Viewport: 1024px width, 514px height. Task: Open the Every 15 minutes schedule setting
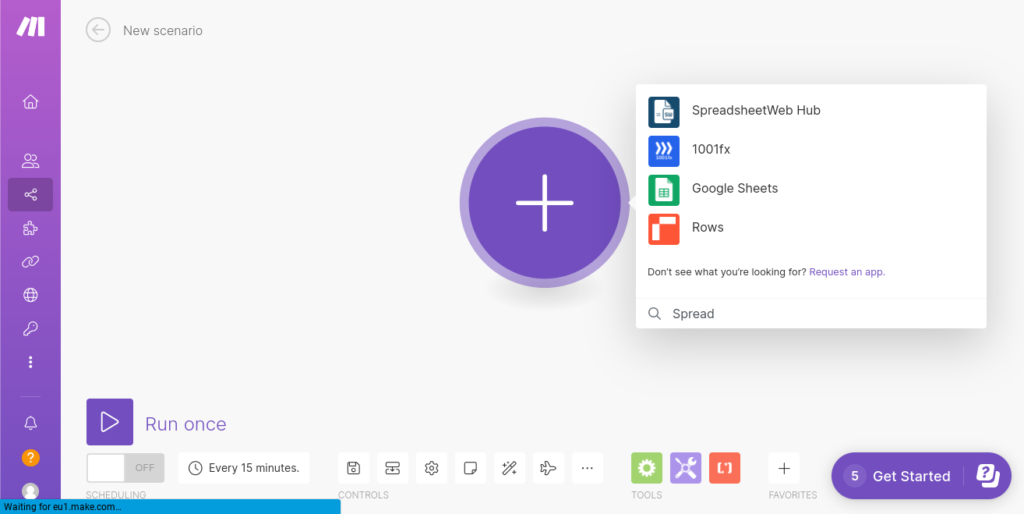(x=244, y=468)
